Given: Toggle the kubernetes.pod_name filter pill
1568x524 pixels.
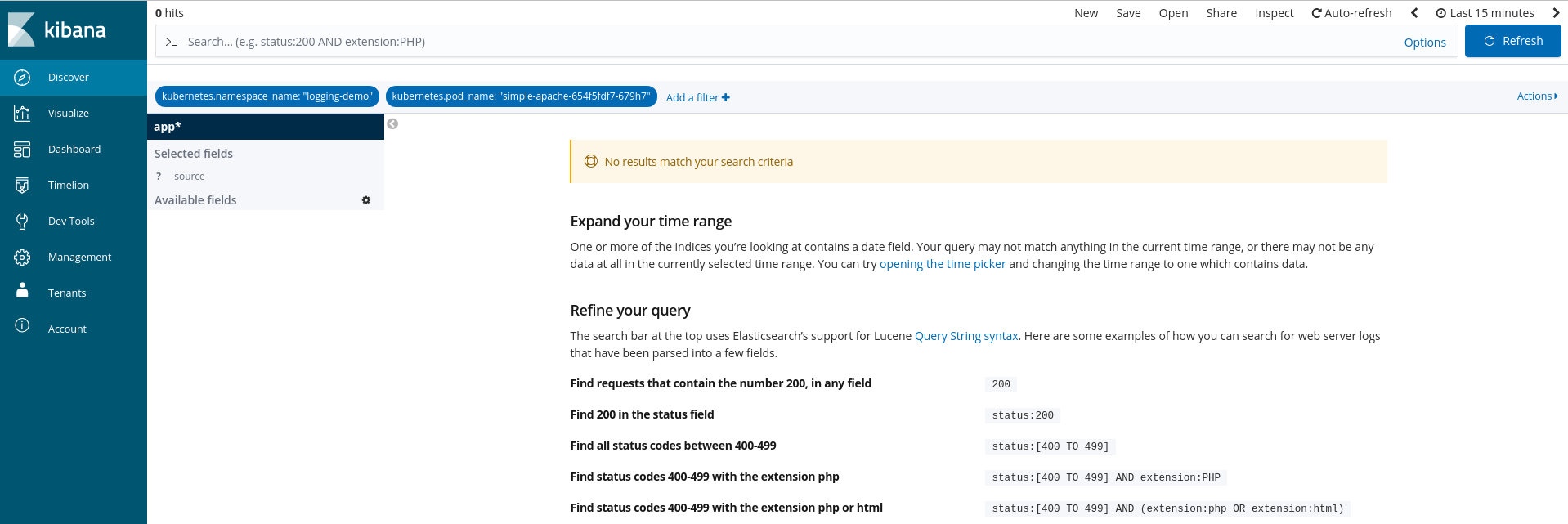Looking at the screenshot, I should (x=521, y=96).
